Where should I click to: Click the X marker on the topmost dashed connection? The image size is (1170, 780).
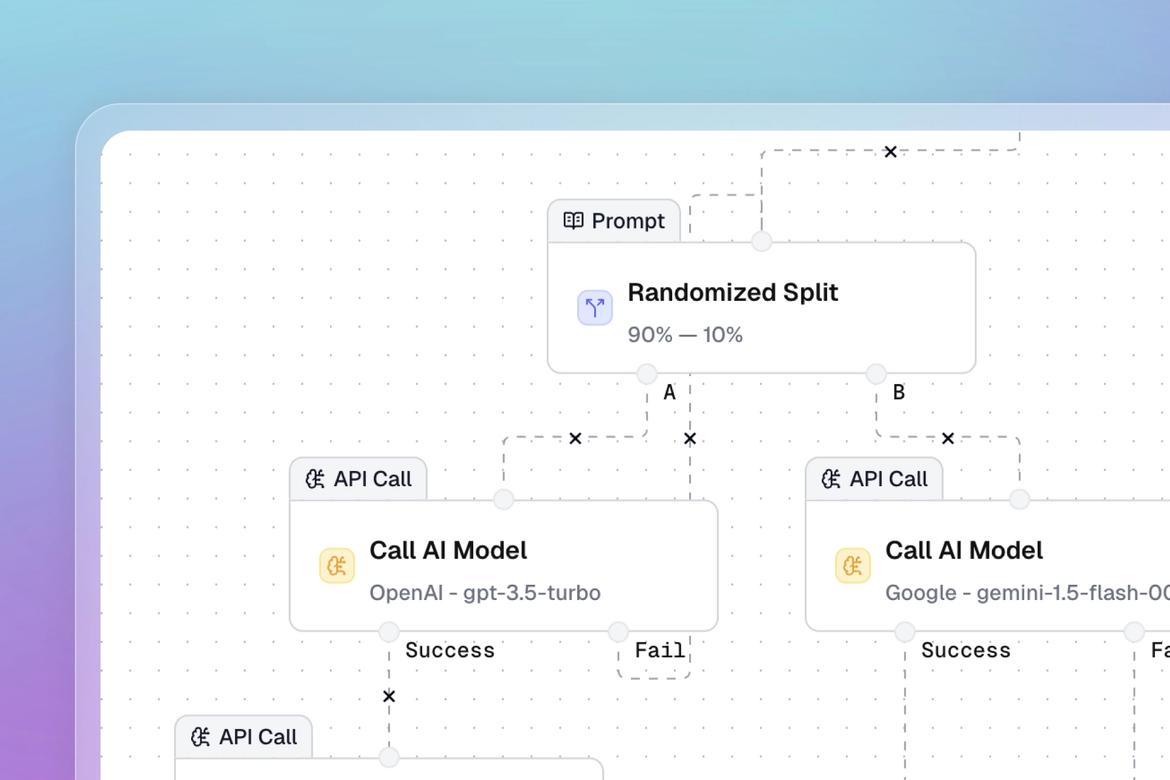pos(890,152)
